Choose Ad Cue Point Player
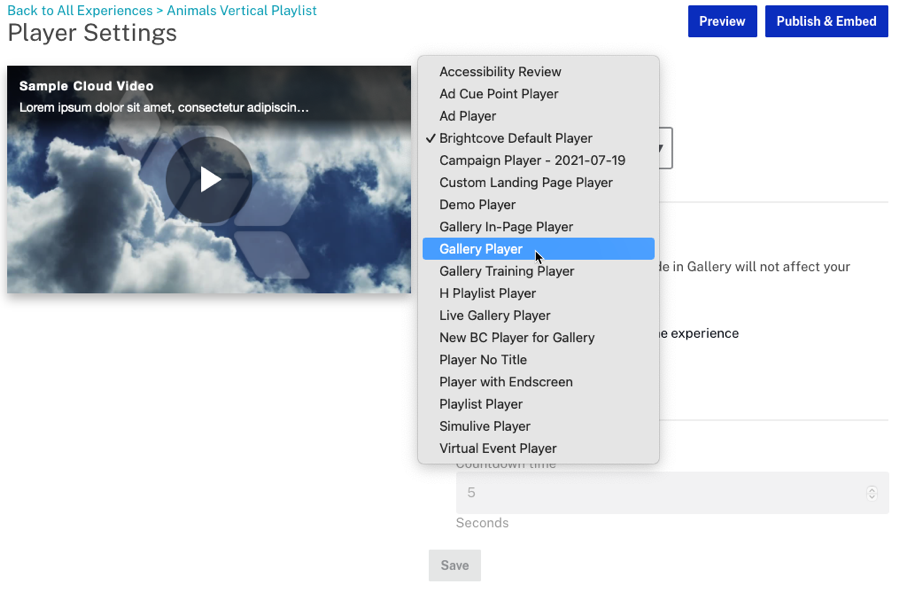The image size is (900, 593). 538,94
